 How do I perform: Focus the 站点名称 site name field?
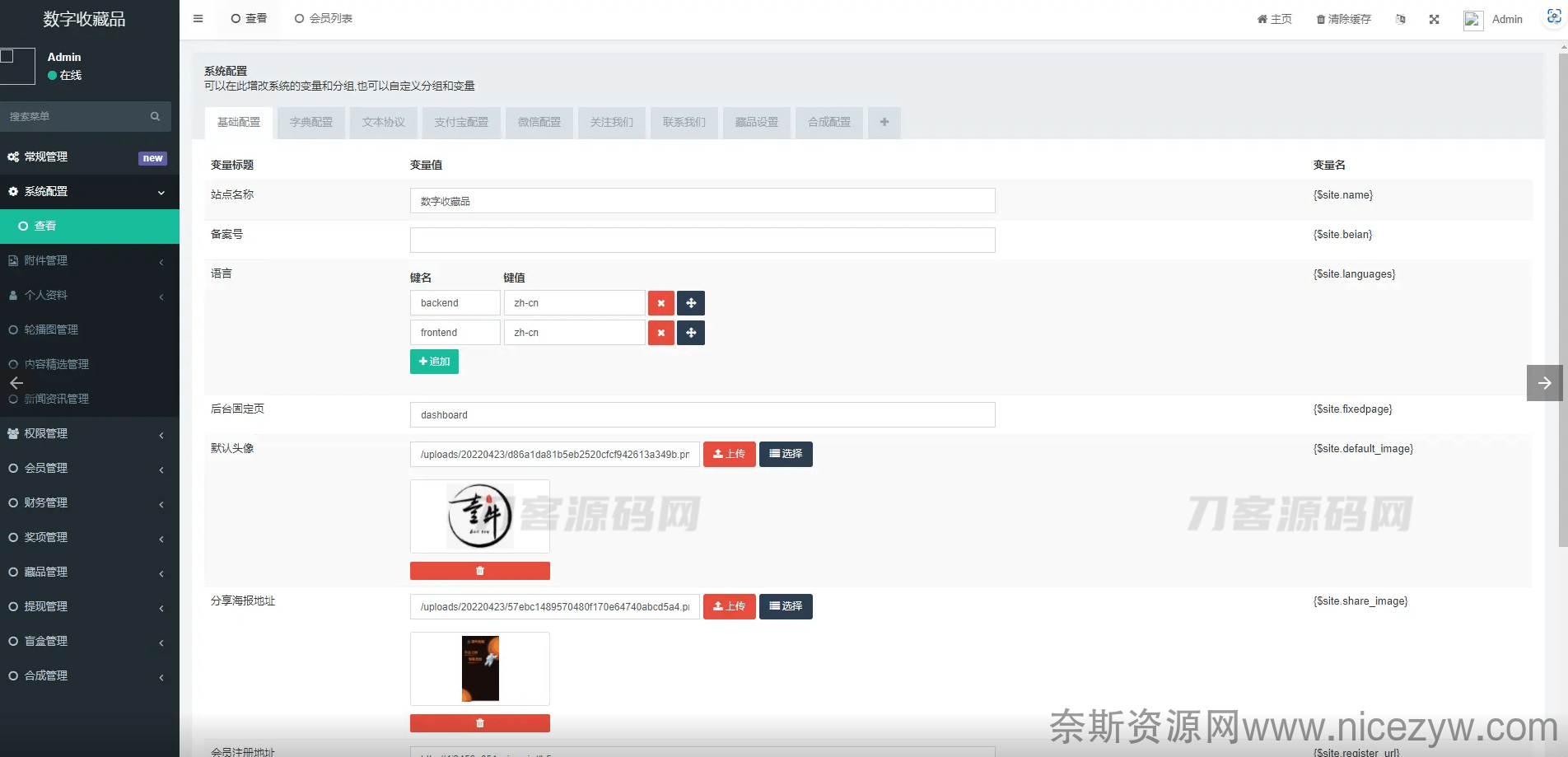point(702,201)
